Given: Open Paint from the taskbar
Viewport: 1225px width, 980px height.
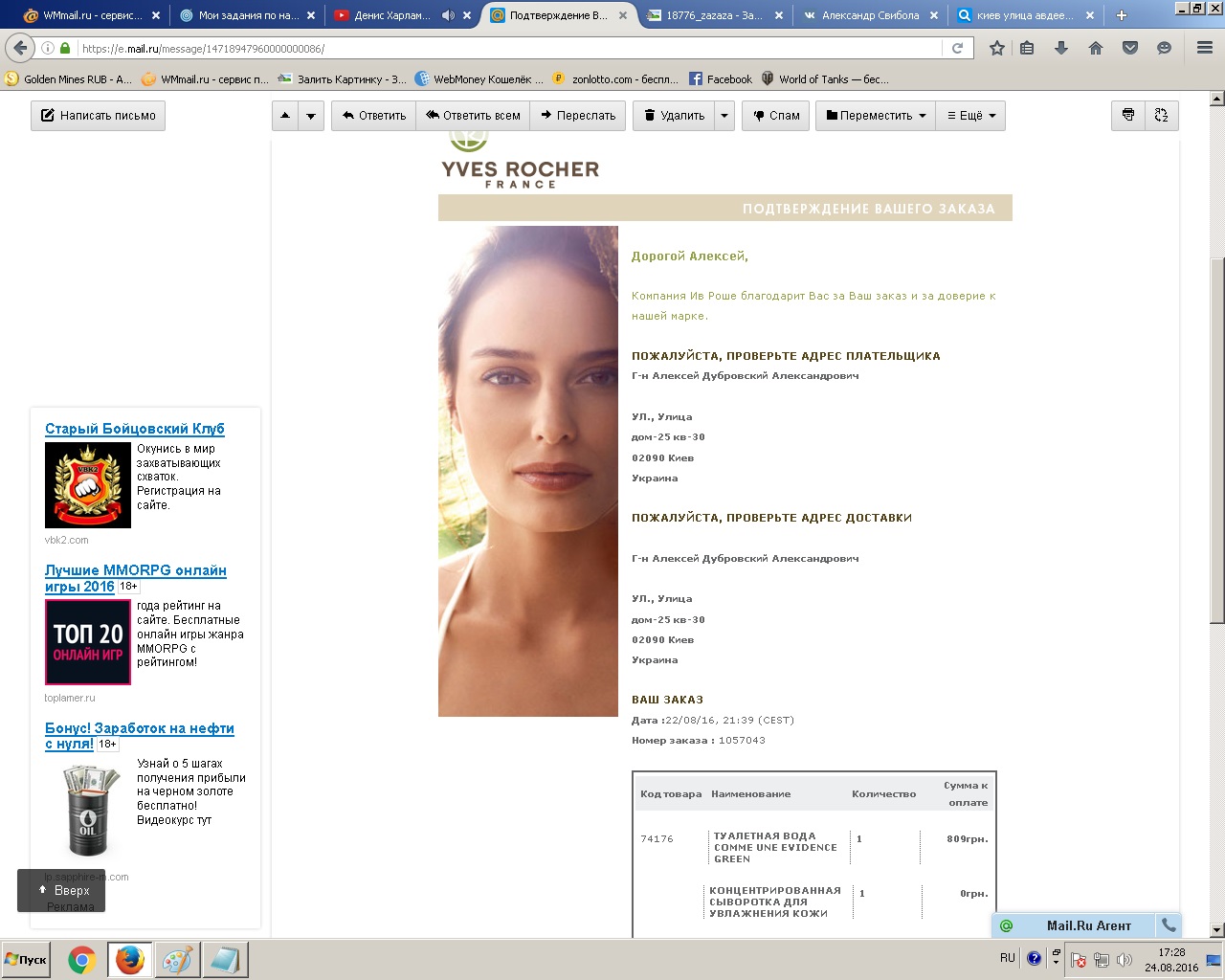Looking at the screenshot, I should [x=177, y=960].
